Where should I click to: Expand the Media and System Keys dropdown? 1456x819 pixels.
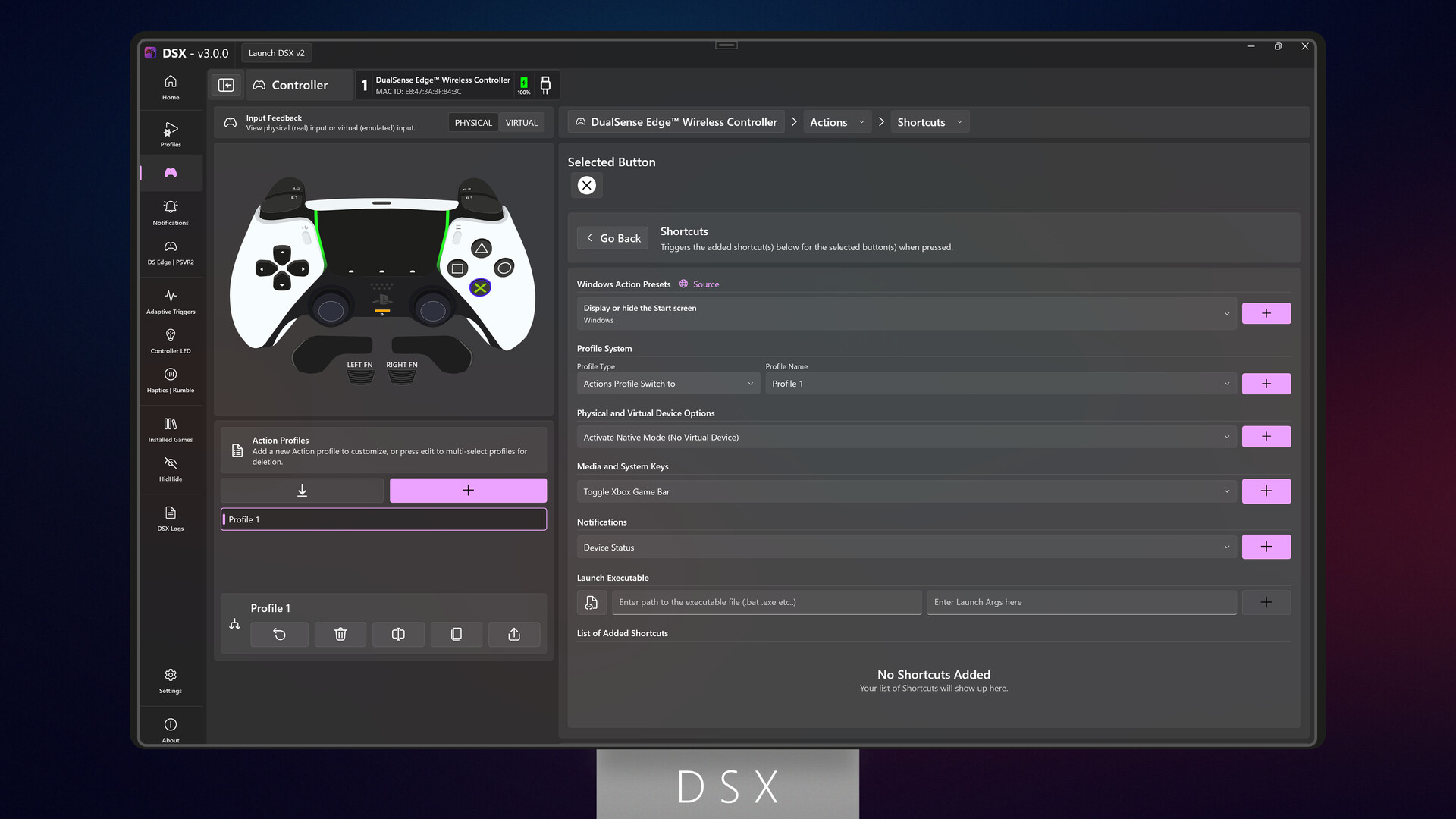[x=906, y=491]
